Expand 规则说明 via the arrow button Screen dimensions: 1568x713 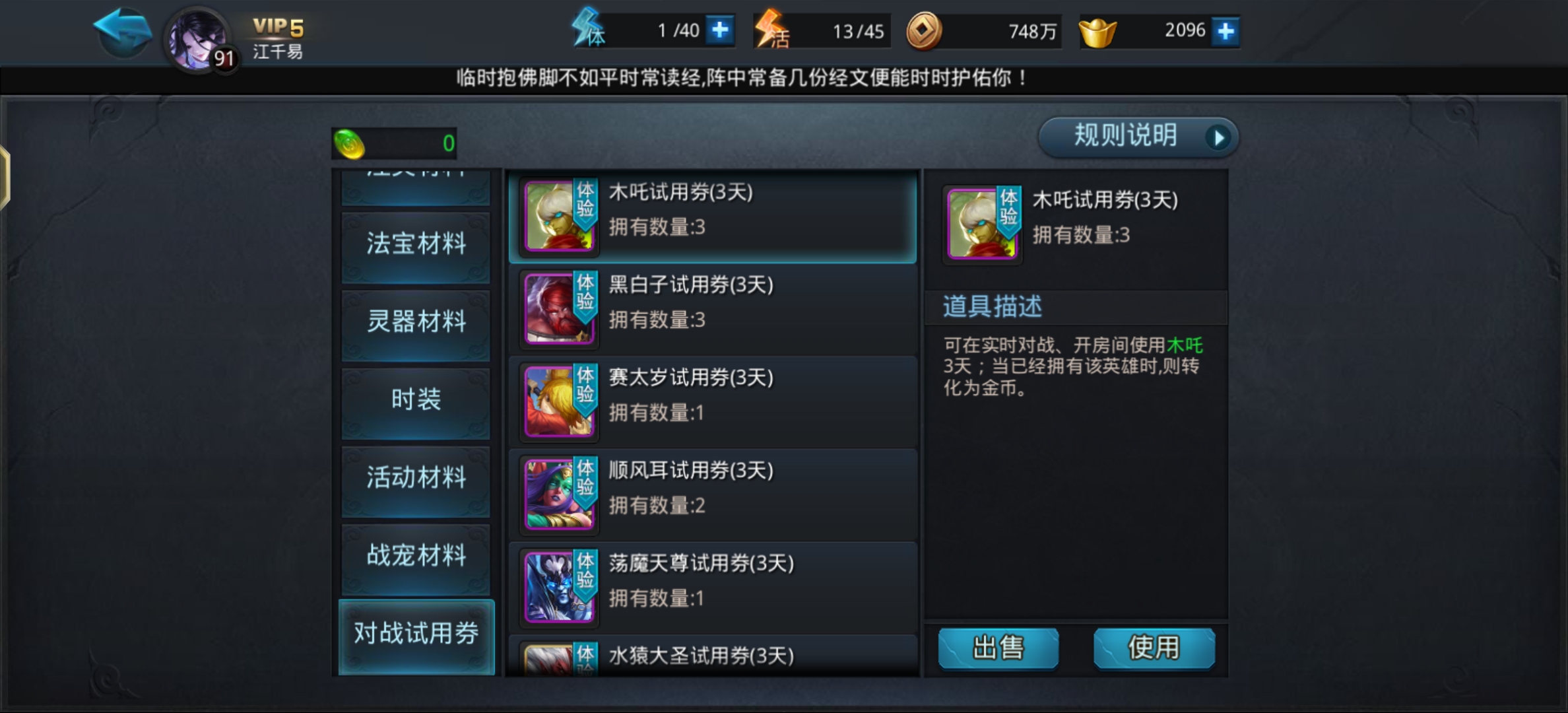1218,137
